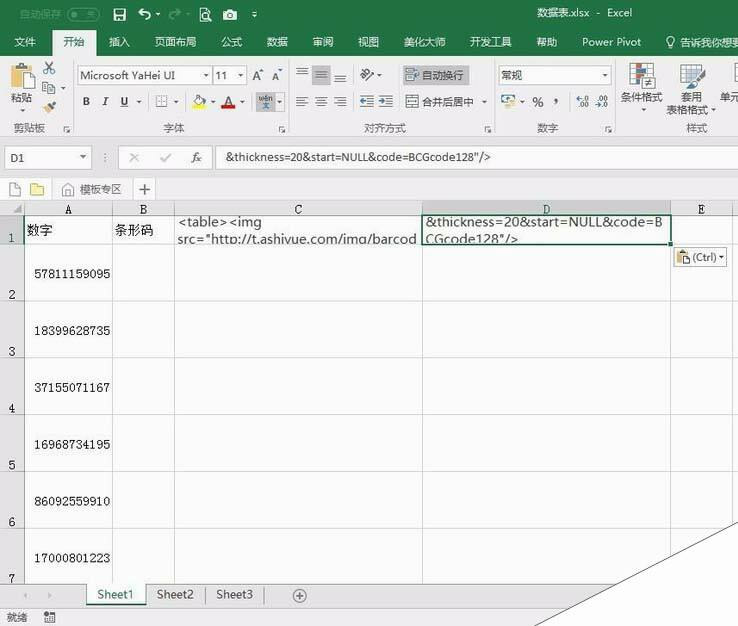The image size is (738, 626).
Task: Click the text orientation icon
Action: click(x=367, y=75)
